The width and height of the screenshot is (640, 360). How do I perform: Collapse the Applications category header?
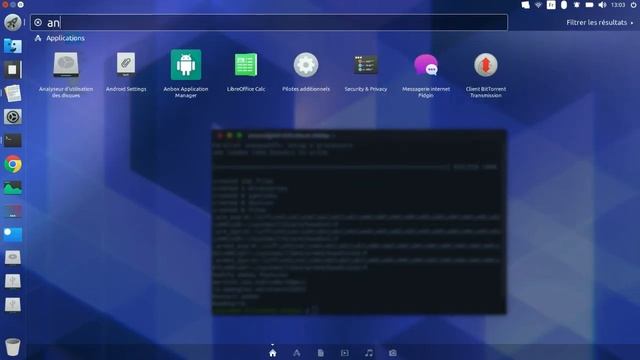point(60,38)
